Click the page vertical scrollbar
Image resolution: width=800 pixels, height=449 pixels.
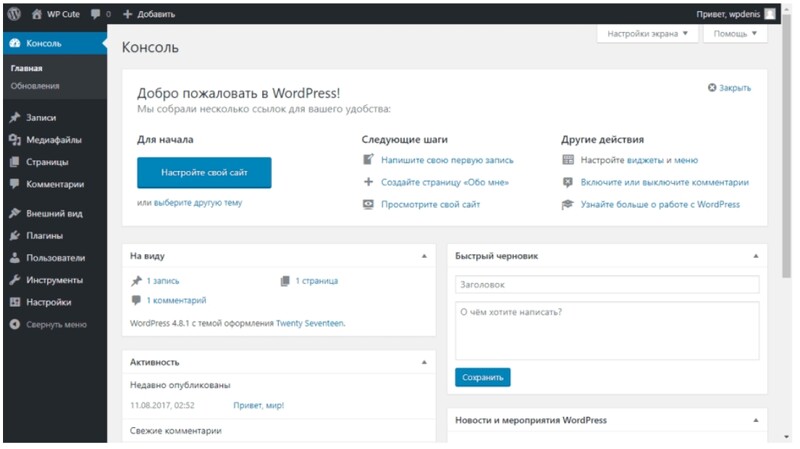[786, 148]
